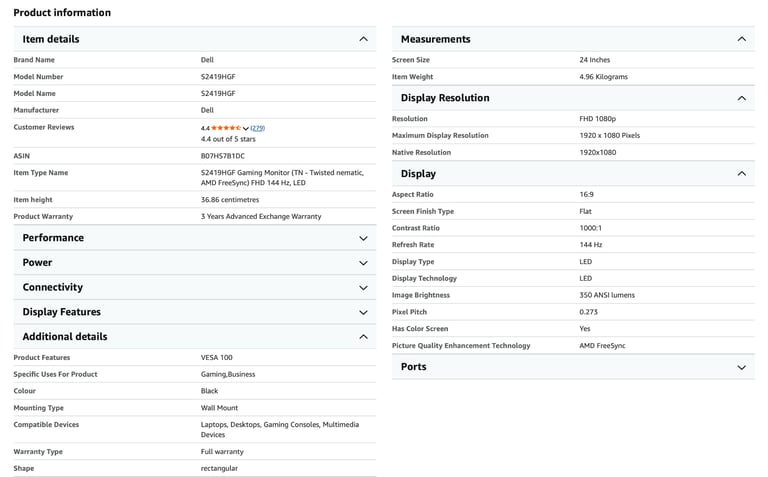The width and height of the screenshot is (768, 477).
Task: Click '3 Years Advanced Exchange Warranty' text
Action: (261, 216)
